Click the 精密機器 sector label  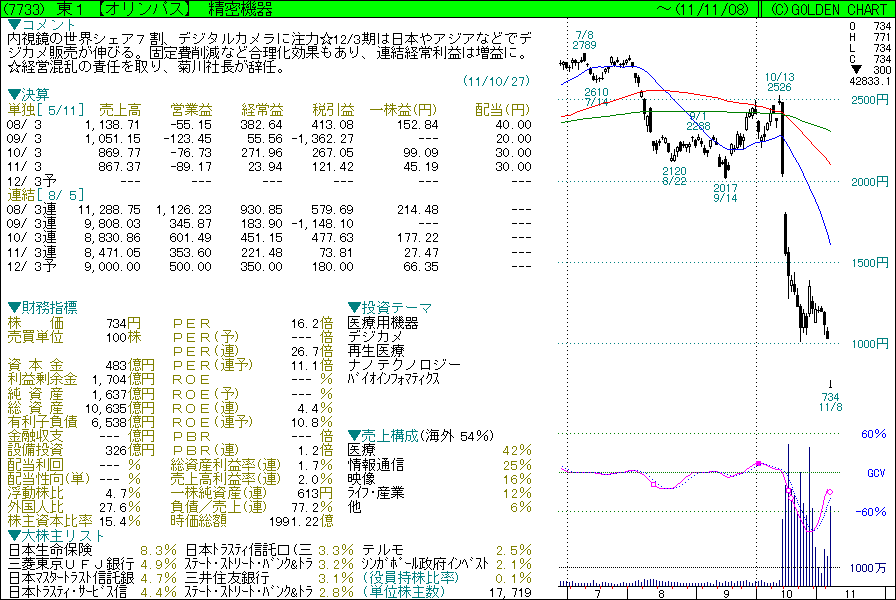tap(241, 9)
